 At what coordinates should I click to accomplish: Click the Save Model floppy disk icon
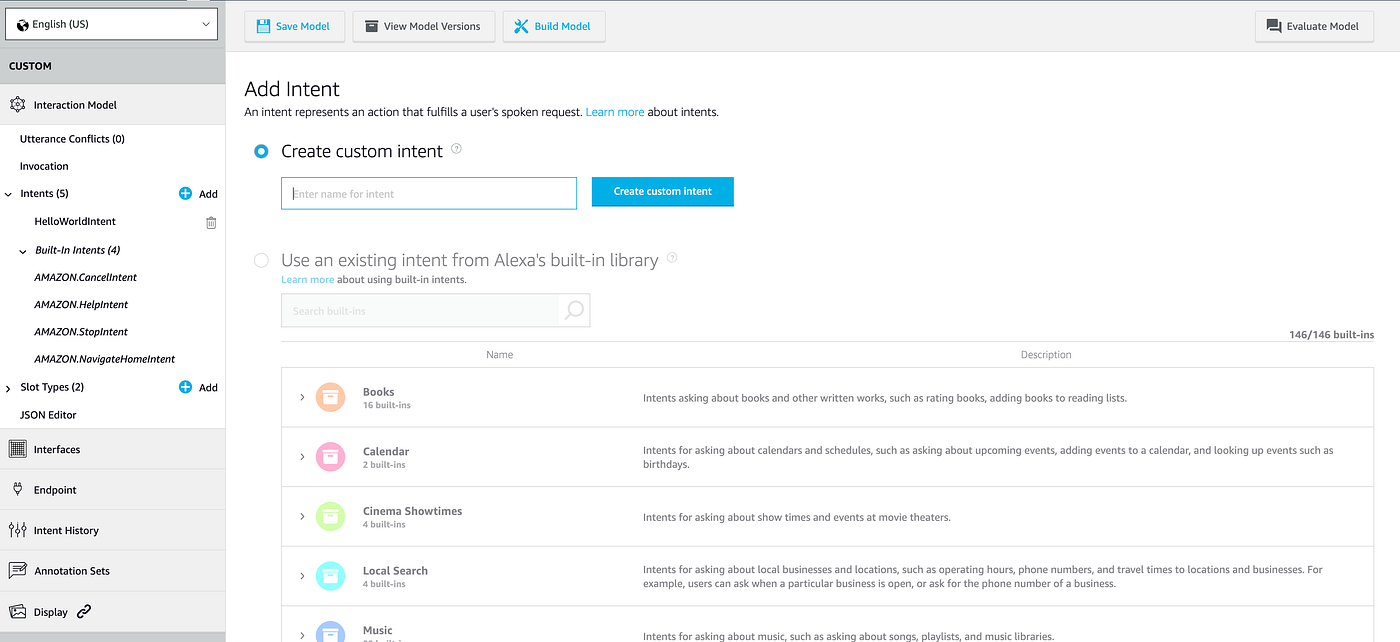point(263,26)
